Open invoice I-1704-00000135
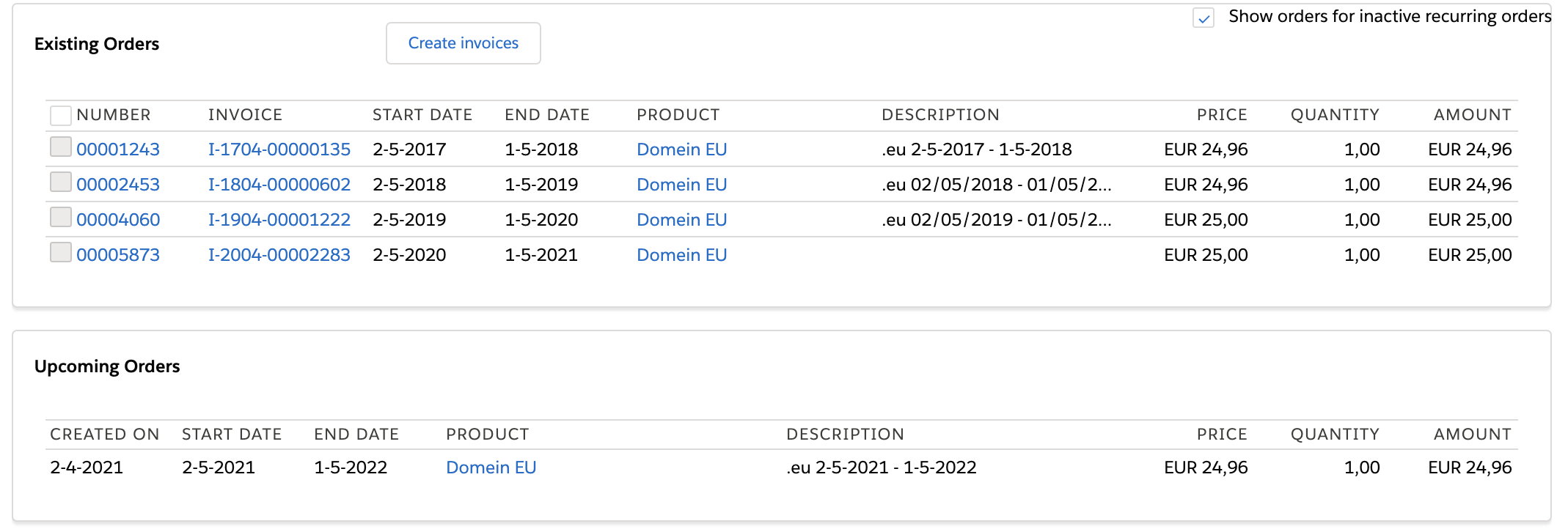1568x532 pixels. point(279,149)
